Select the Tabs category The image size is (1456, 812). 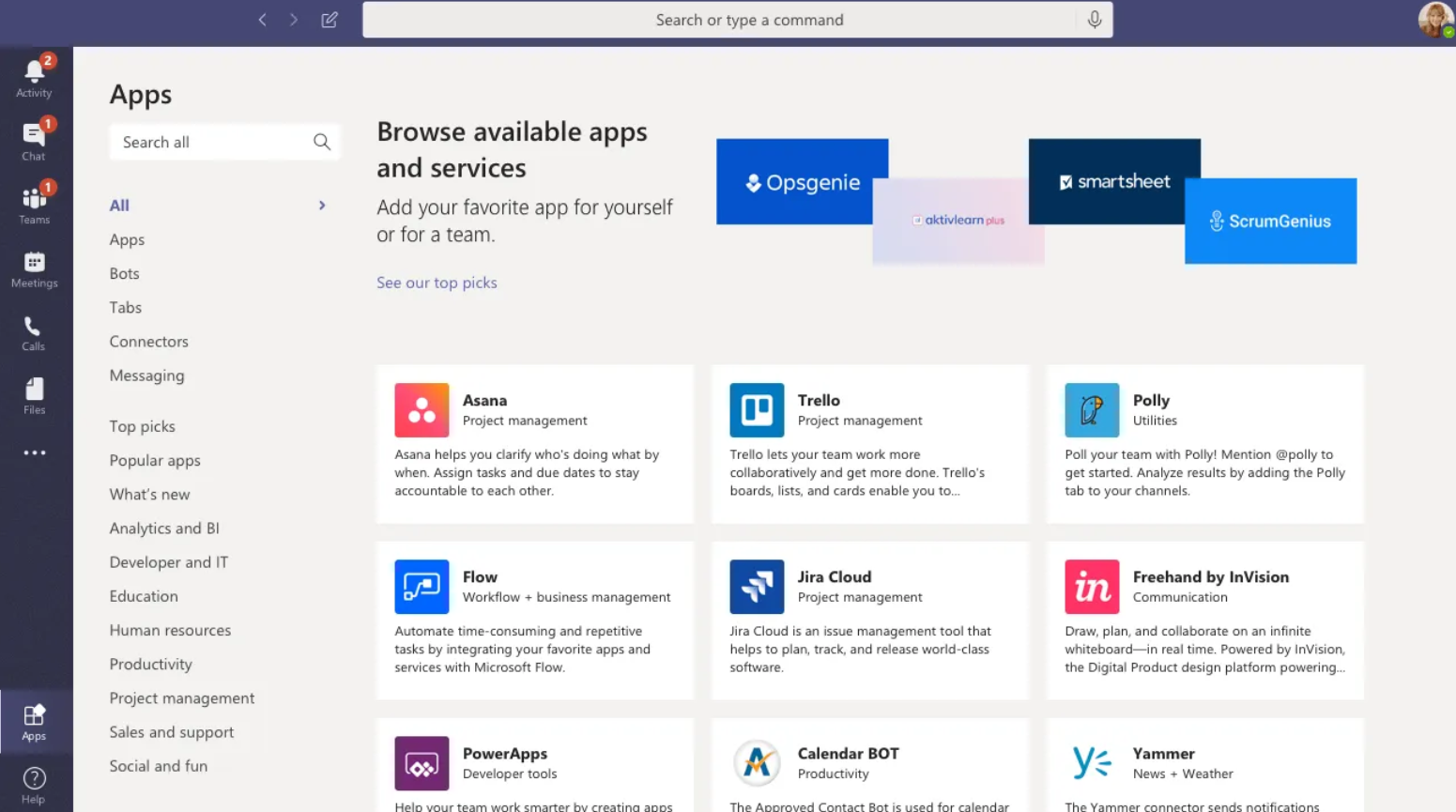125,307
